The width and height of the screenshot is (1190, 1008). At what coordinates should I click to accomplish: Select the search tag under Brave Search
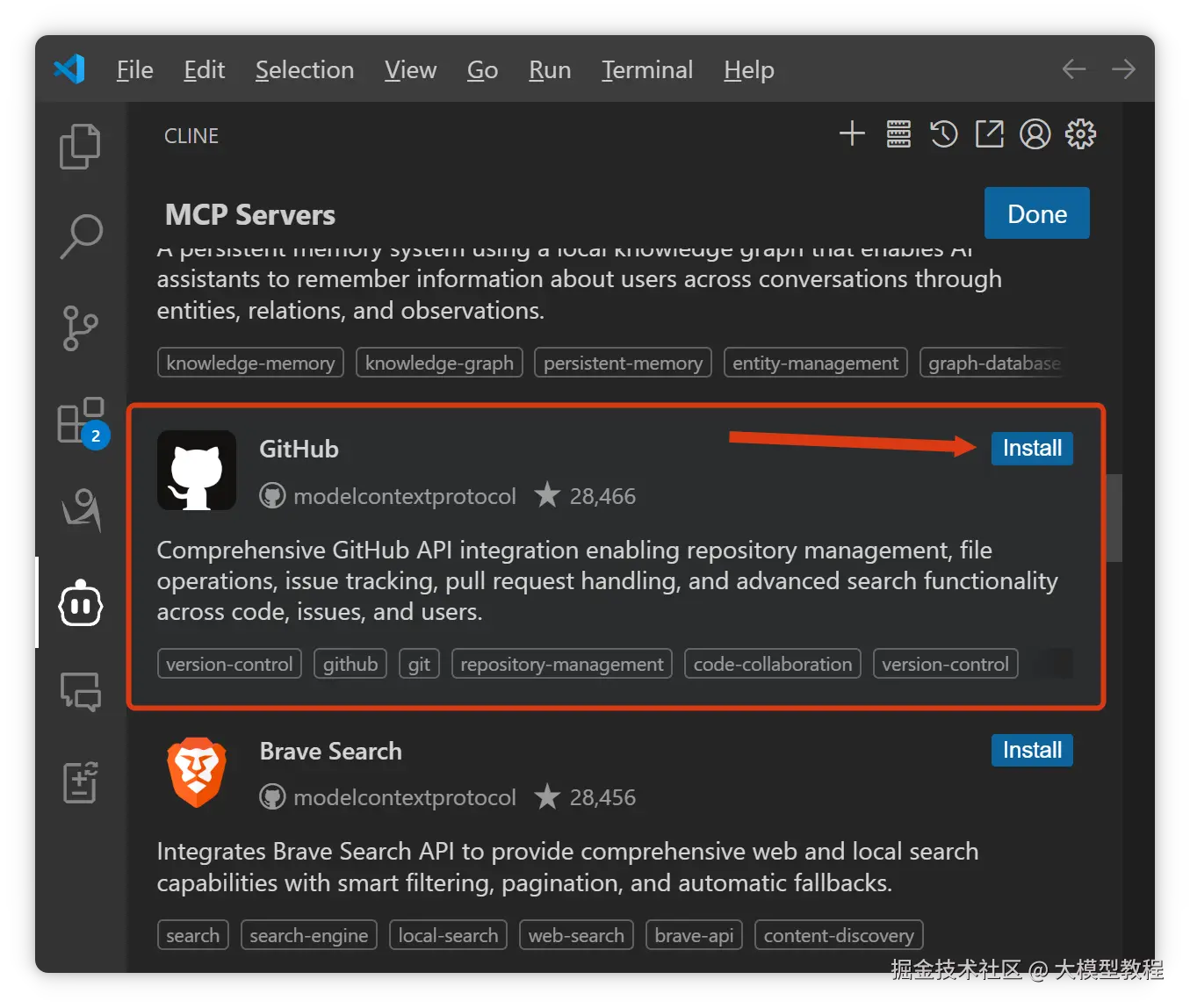tap(193, 935)
